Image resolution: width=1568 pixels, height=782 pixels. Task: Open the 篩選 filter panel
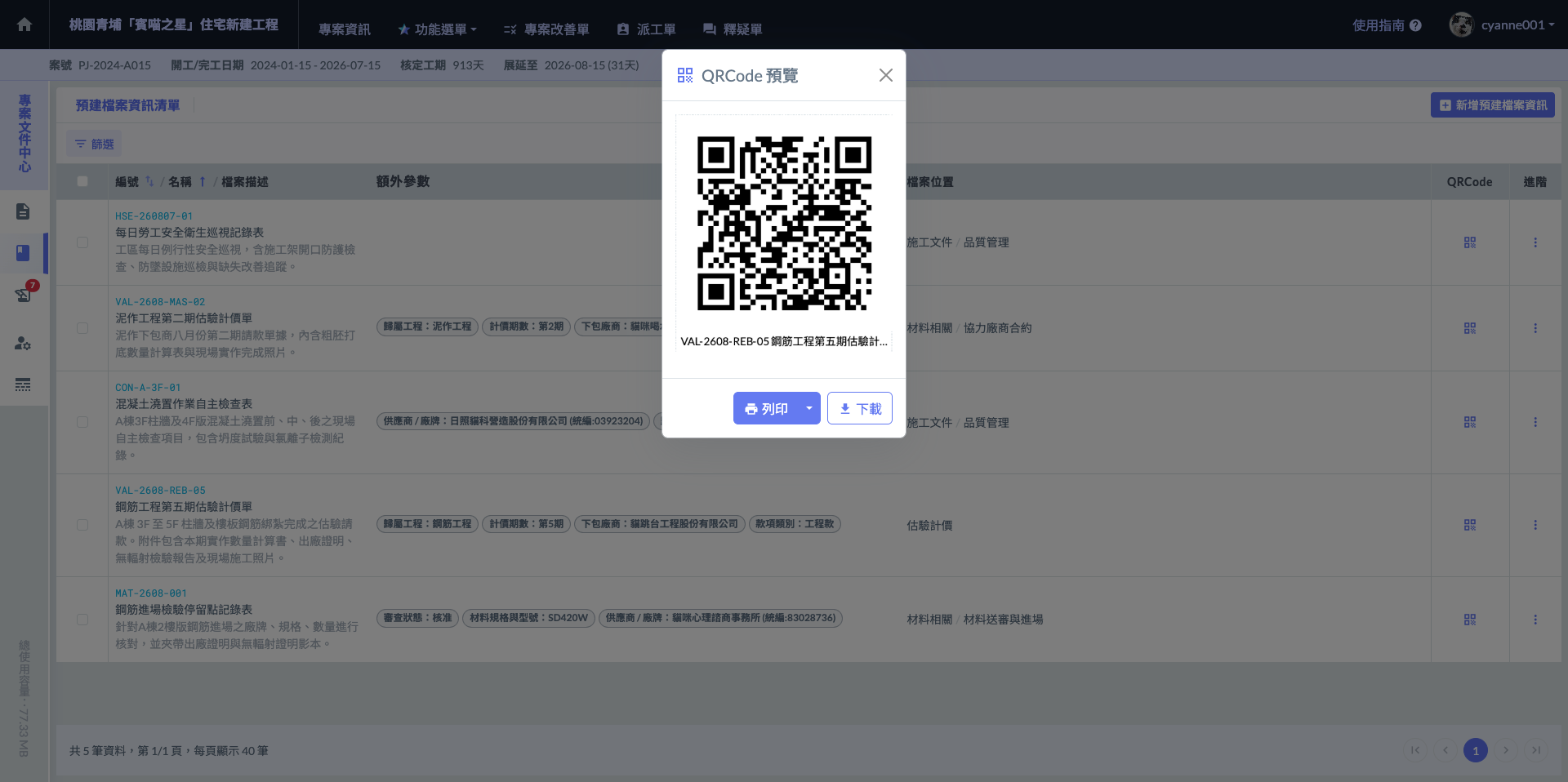[95, 144]
